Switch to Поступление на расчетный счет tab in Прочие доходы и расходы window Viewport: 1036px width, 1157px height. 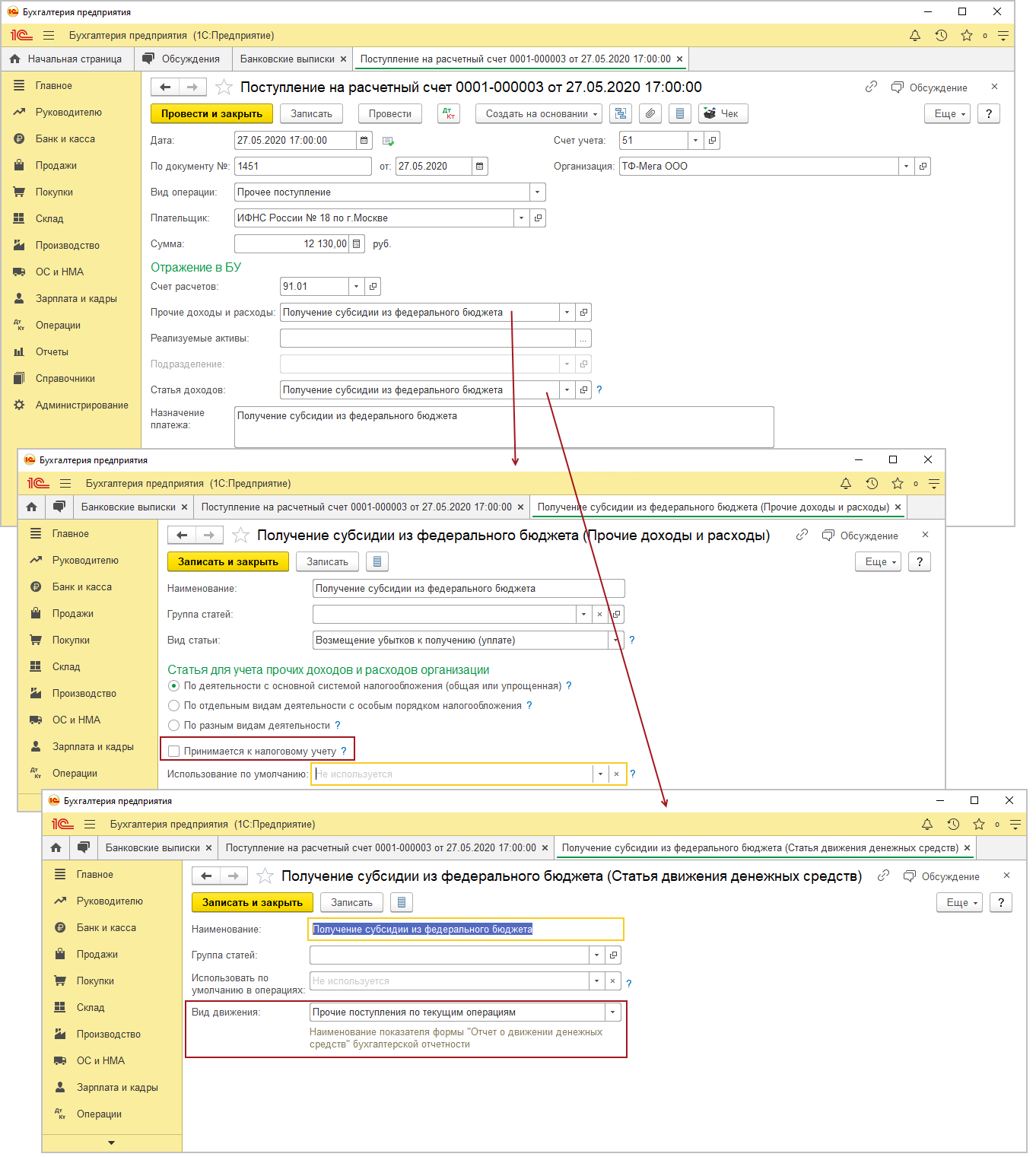(x=357, y=507)
